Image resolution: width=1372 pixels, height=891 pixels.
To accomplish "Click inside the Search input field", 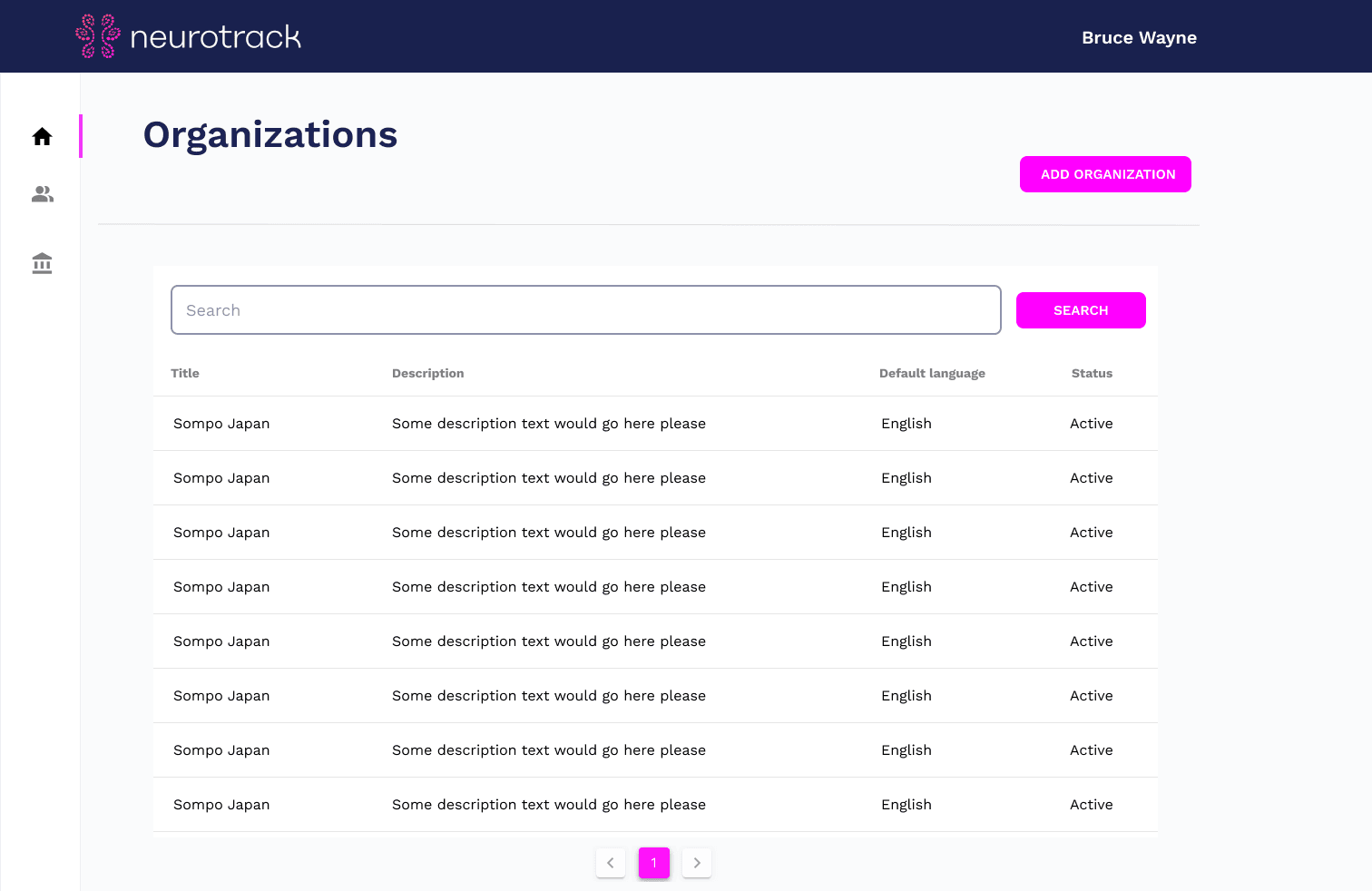I will pyautogui.click(x=585, y=309).
